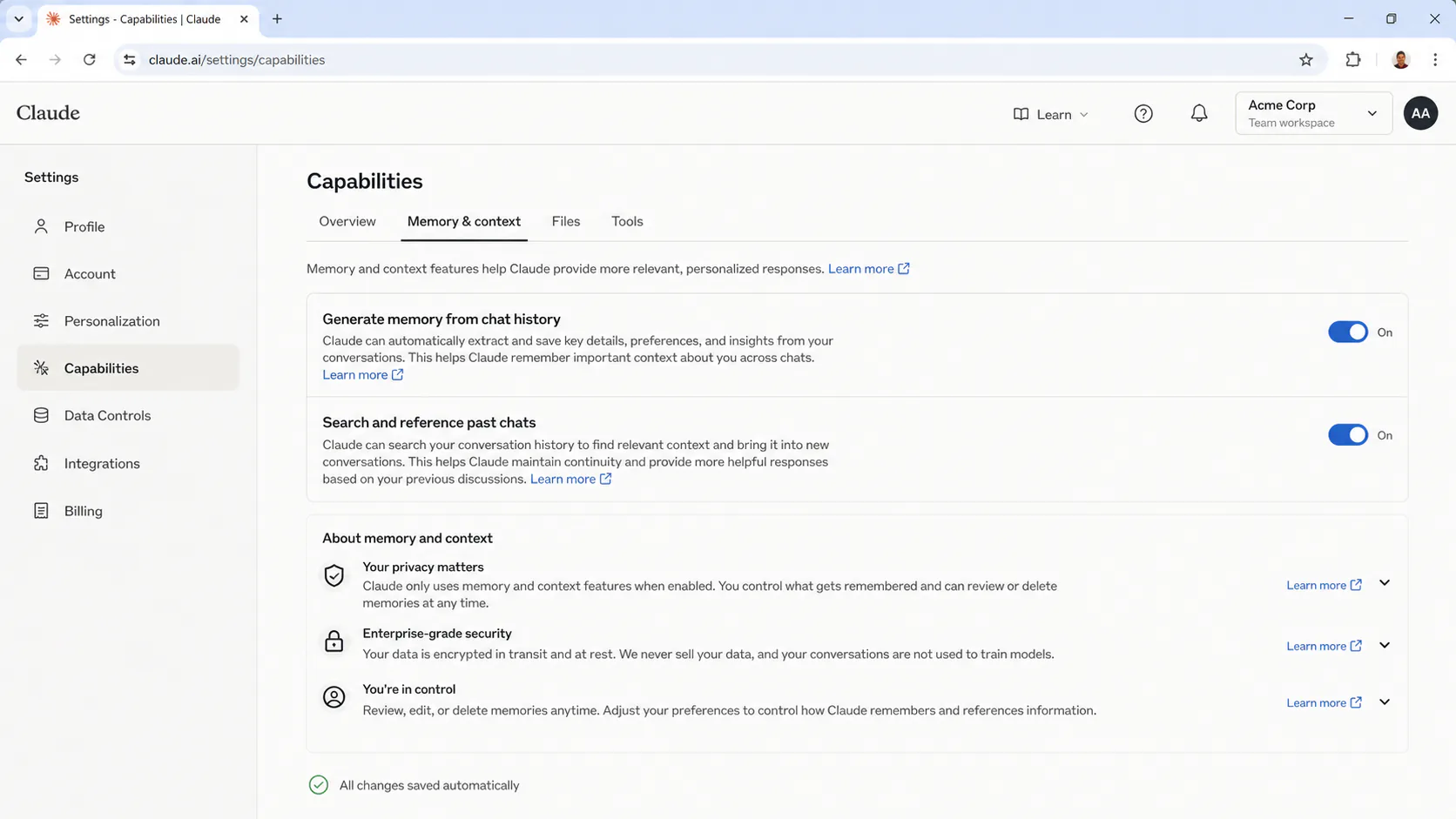This screenshot has height=819, width=1456.
Task: Open the Chrome three-dot menu
Action: tap(1435, 60)
